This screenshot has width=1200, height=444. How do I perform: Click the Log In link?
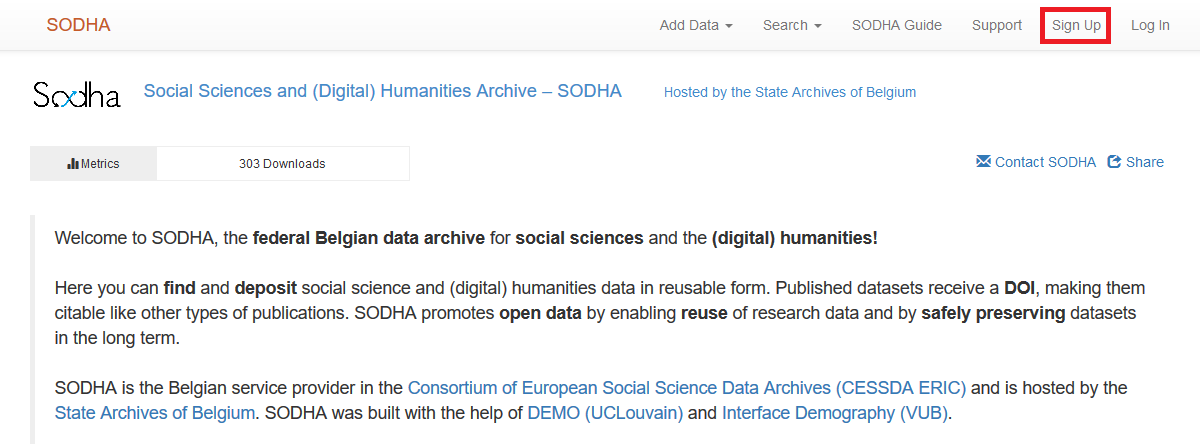tap(1150, 25)
